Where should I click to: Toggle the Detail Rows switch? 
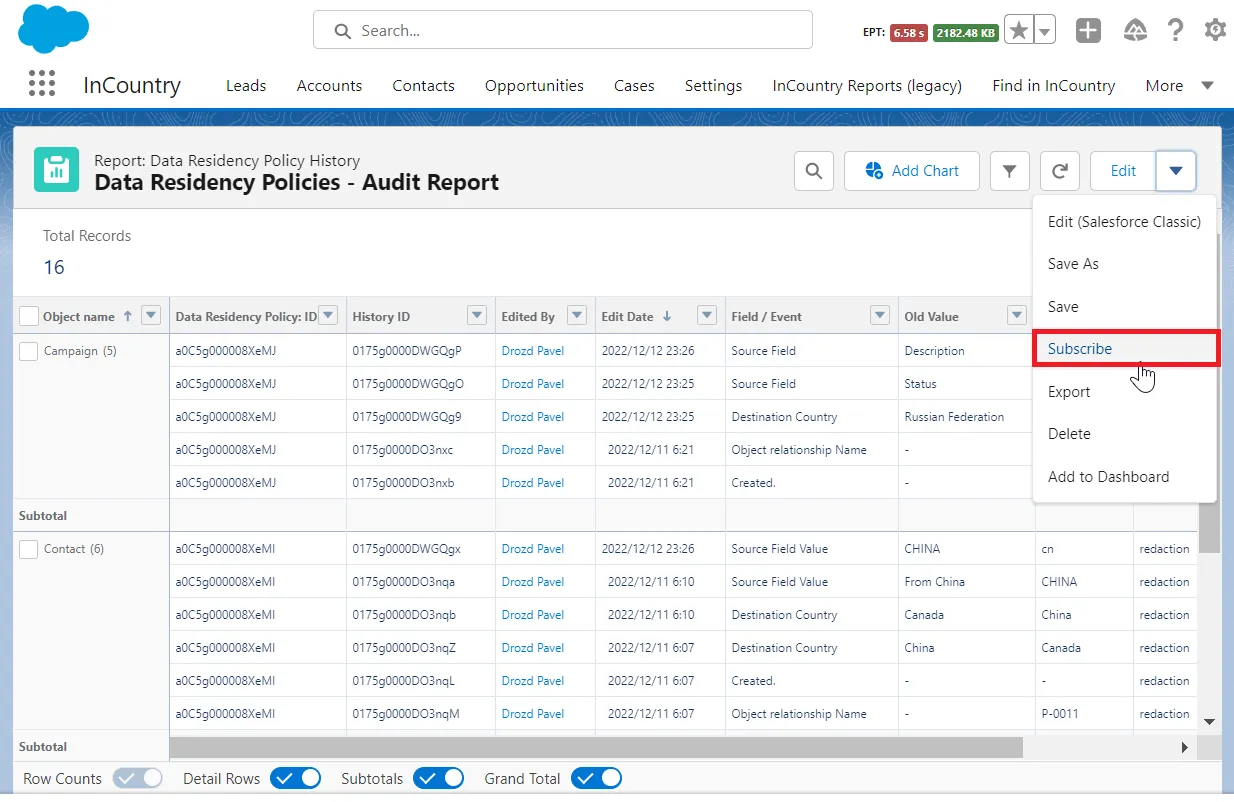(x=296, y=778)
